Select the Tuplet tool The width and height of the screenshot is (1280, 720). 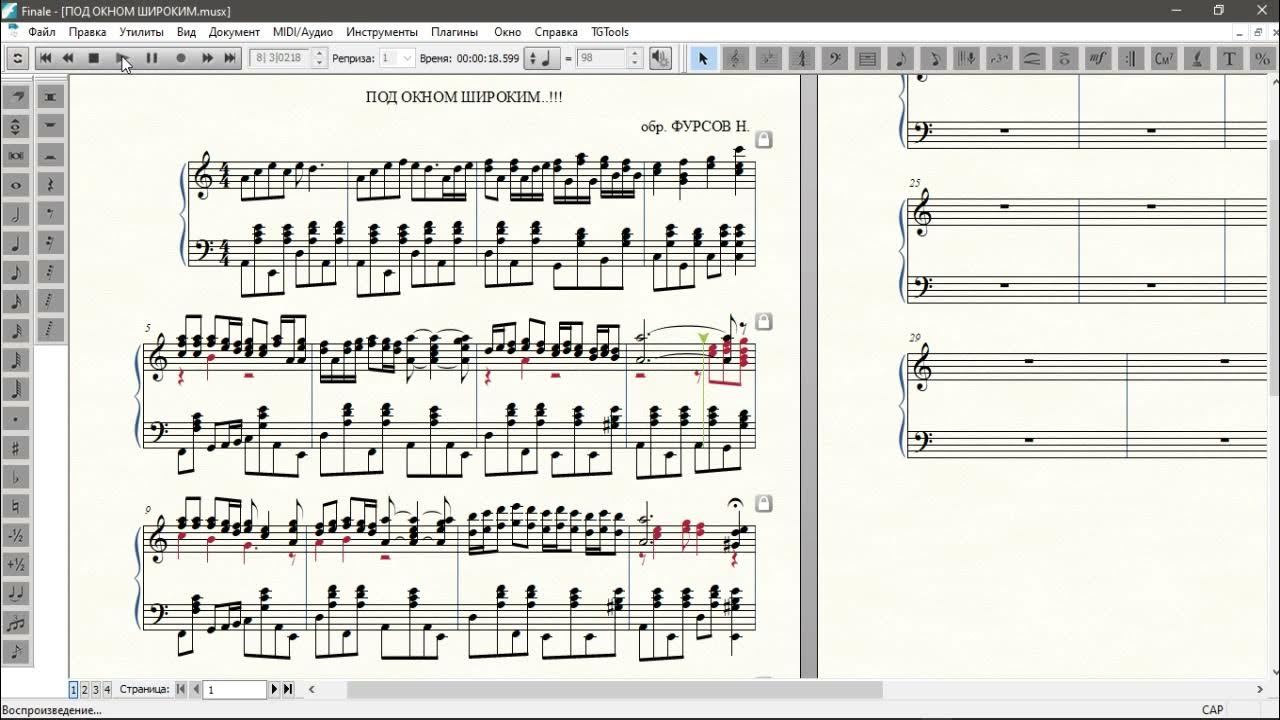(x=1000, y=58)
